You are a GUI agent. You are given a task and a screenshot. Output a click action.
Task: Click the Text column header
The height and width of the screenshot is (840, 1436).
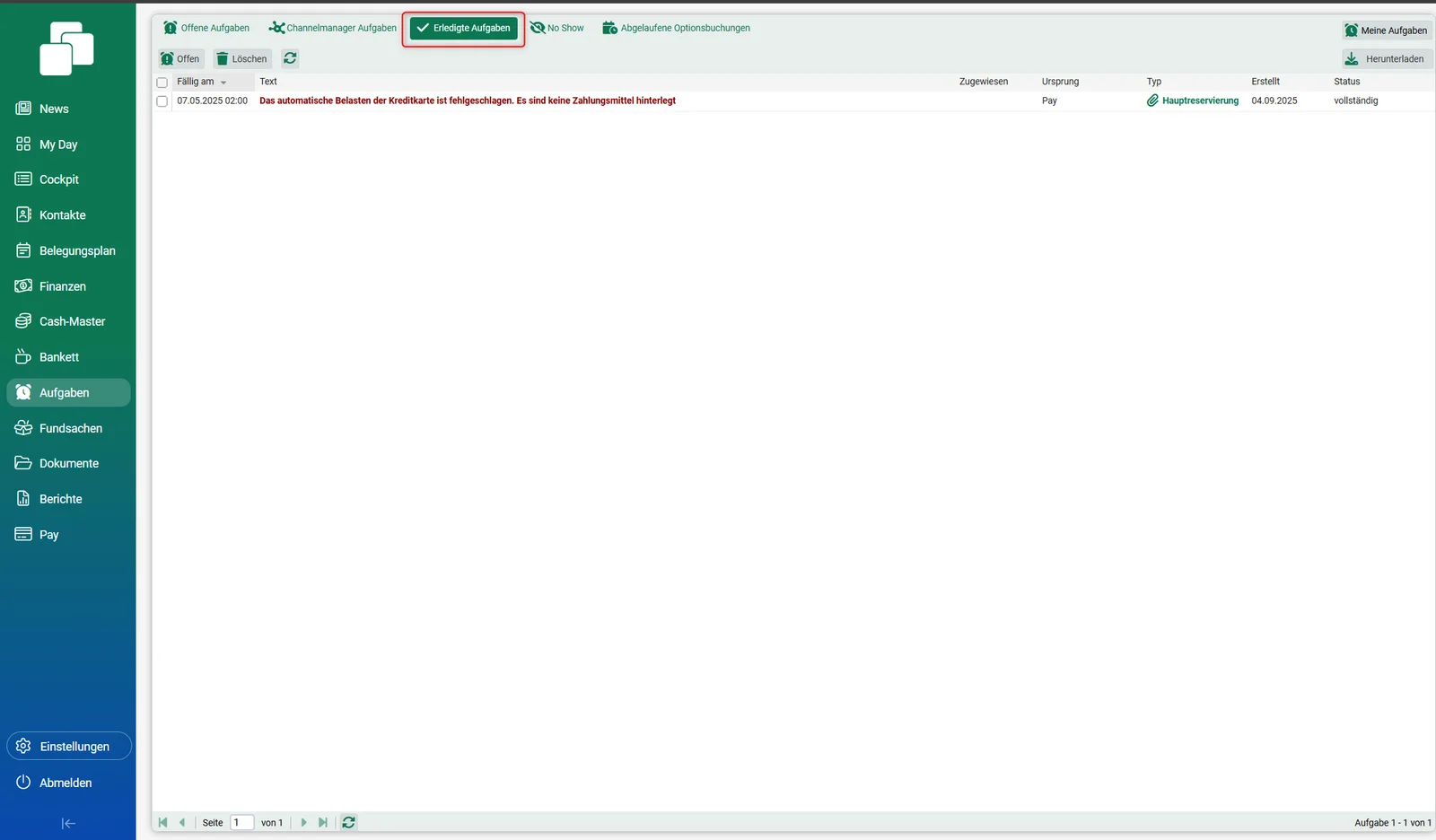click(268, 82)
